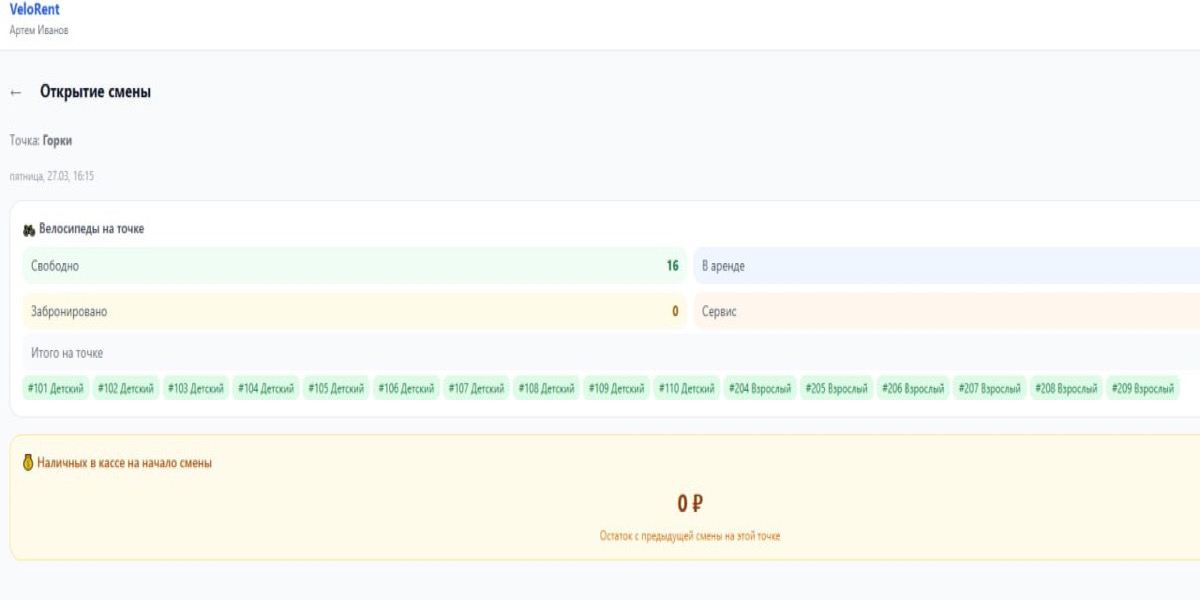Click the money bag icon in cash section
This screenshot has height=600, width=1200.
[28, 463]
